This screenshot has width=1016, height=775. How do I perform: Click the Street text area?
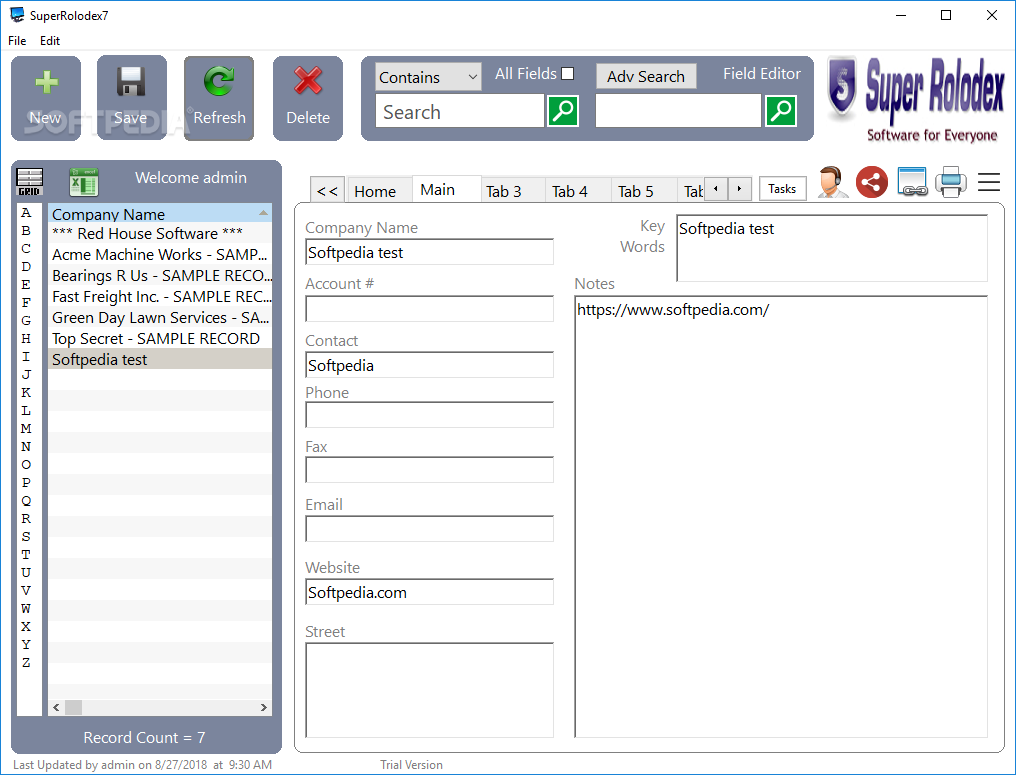point(430,690)
